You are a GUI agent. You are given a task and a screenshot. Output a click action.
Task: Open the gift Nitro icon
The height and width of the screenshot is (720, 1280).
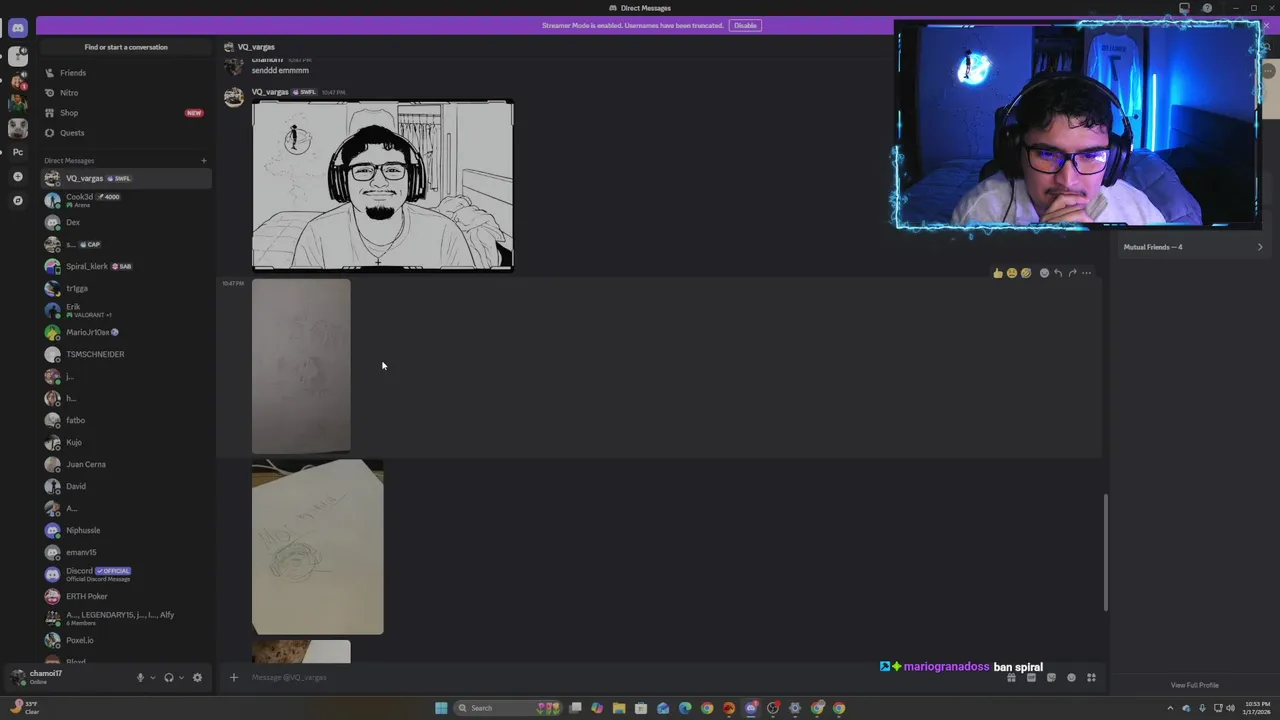click(1011, 677)
